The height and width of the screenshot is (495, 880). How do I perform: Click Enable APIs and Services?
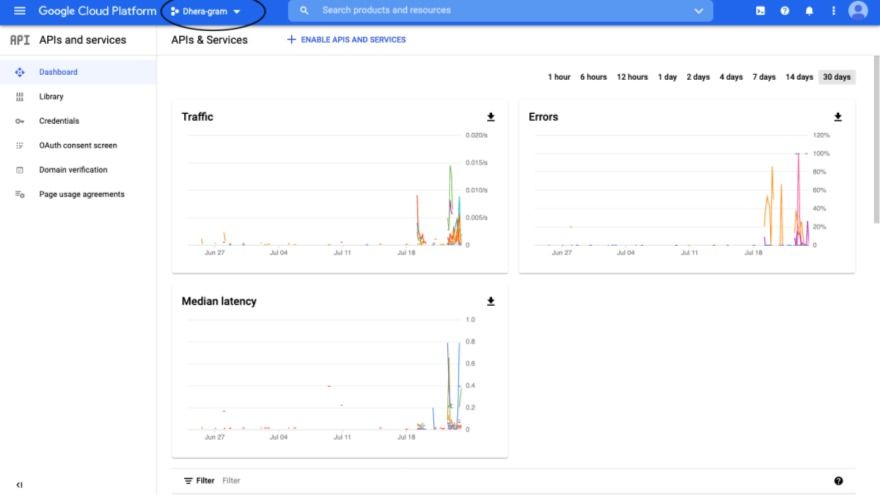(x=346, y=40)
